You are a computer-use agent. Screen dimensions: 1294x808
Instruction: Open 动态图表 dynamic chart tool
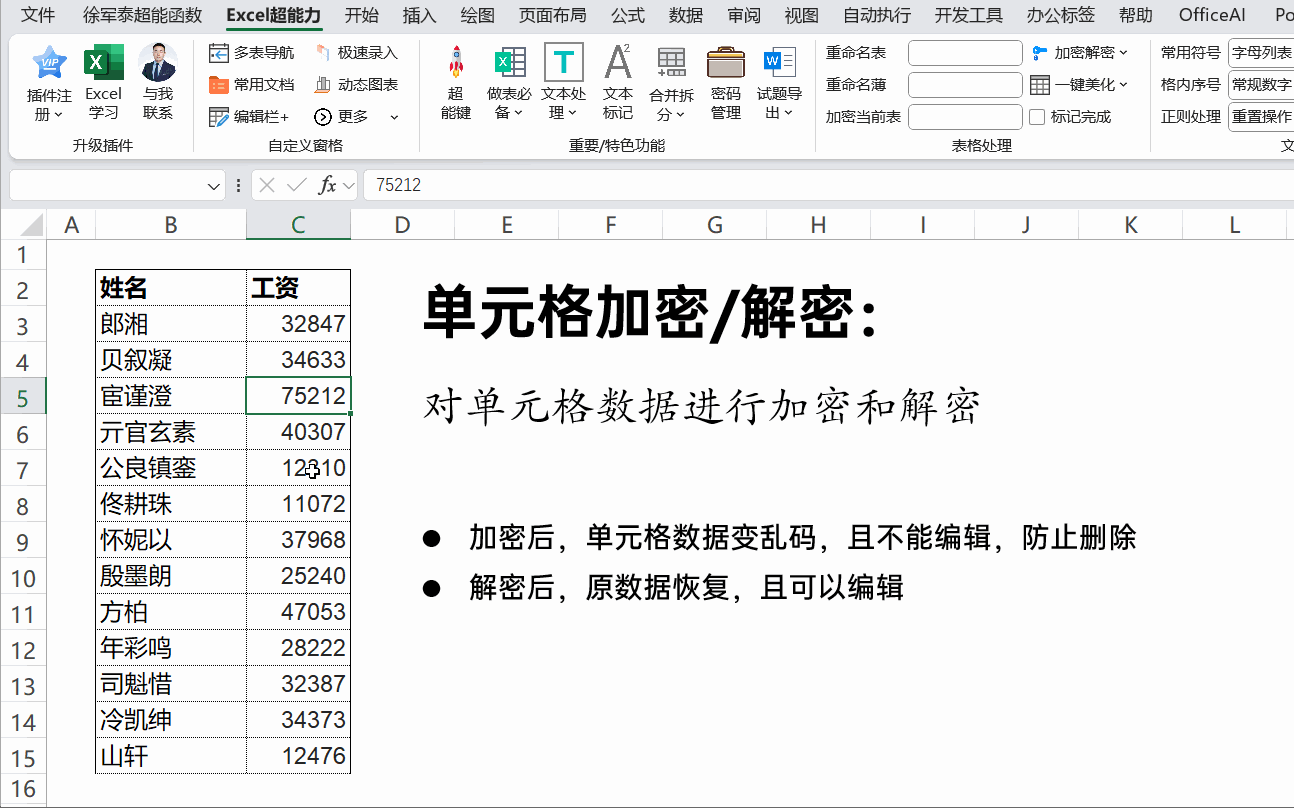355,84
